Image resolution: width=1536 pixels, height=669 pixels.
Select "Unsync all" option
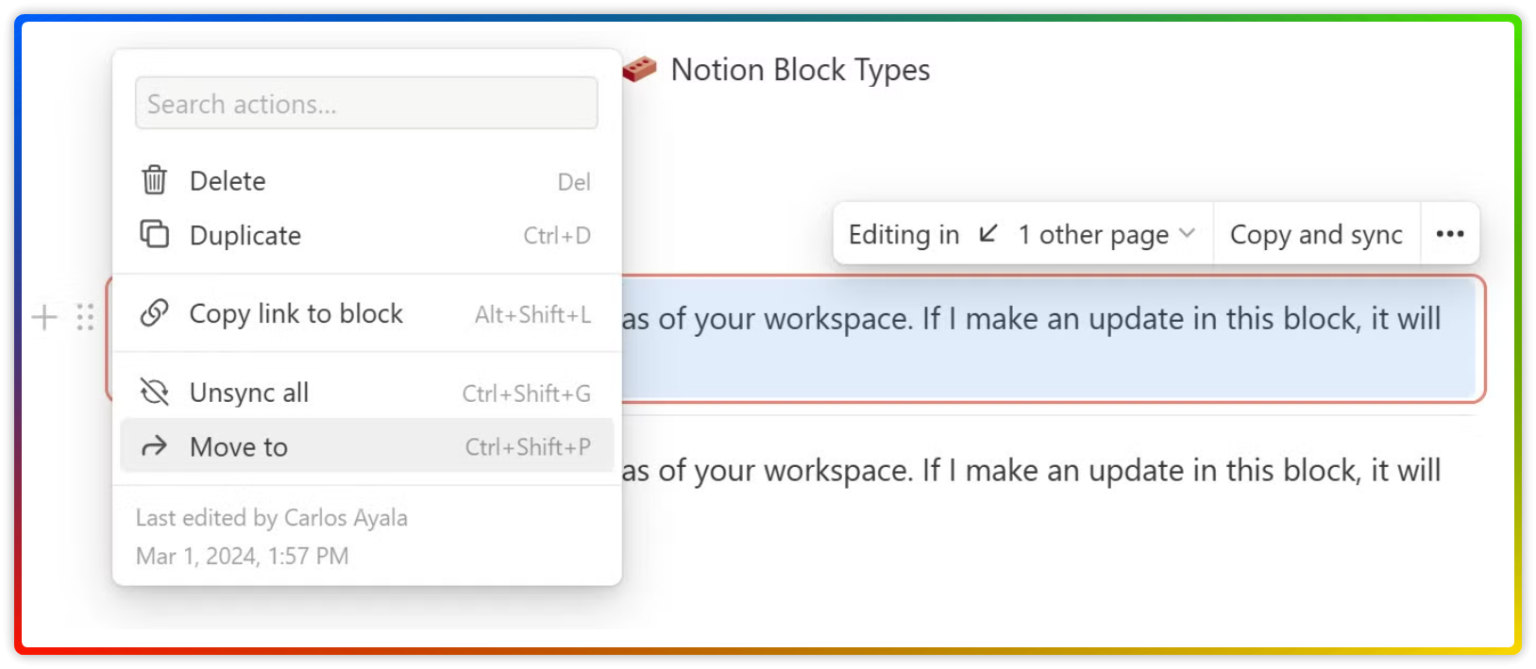[x=248, y=392]
